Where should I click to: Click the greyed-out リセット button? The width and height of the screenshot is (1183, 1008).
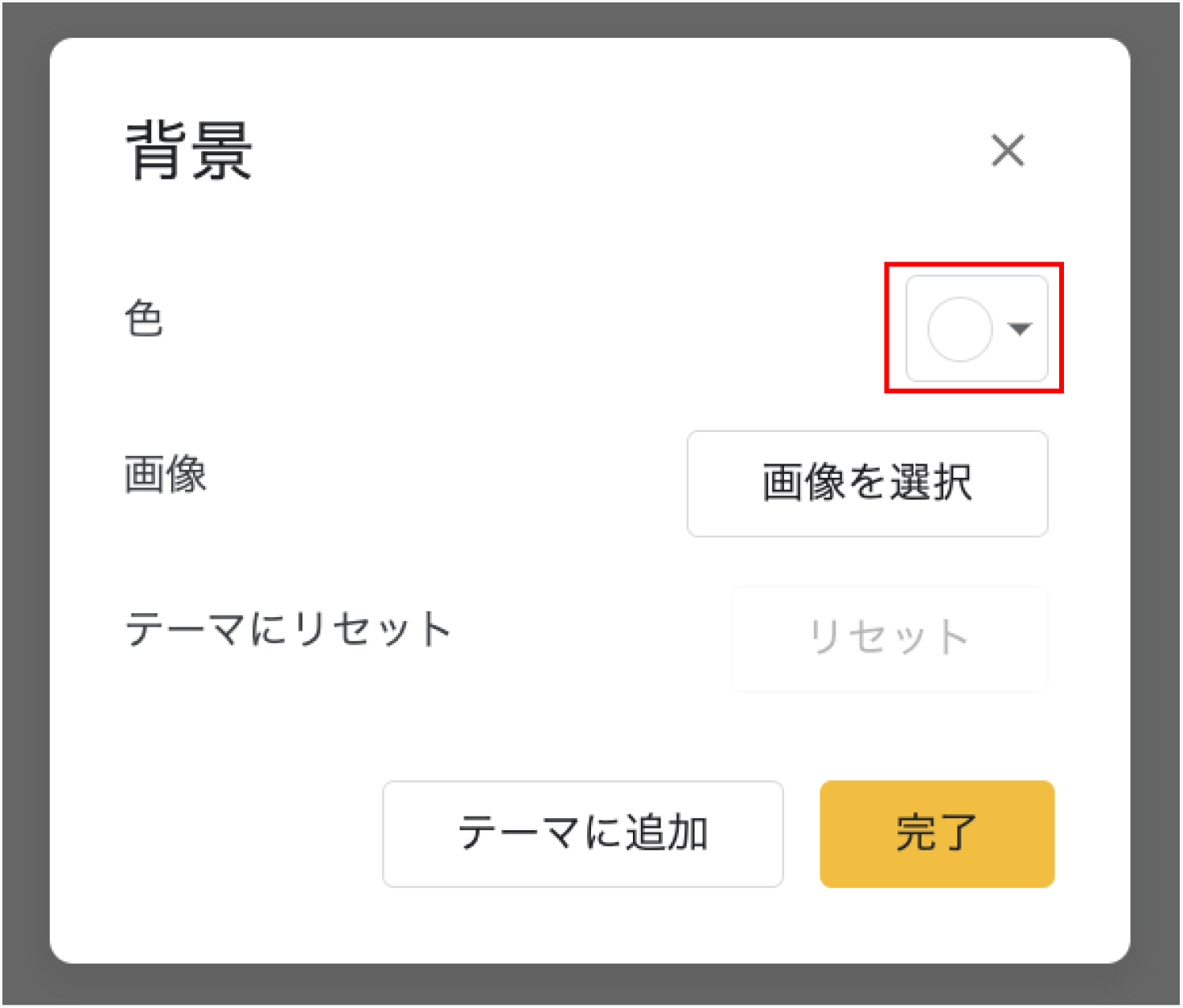pos(889,638)
